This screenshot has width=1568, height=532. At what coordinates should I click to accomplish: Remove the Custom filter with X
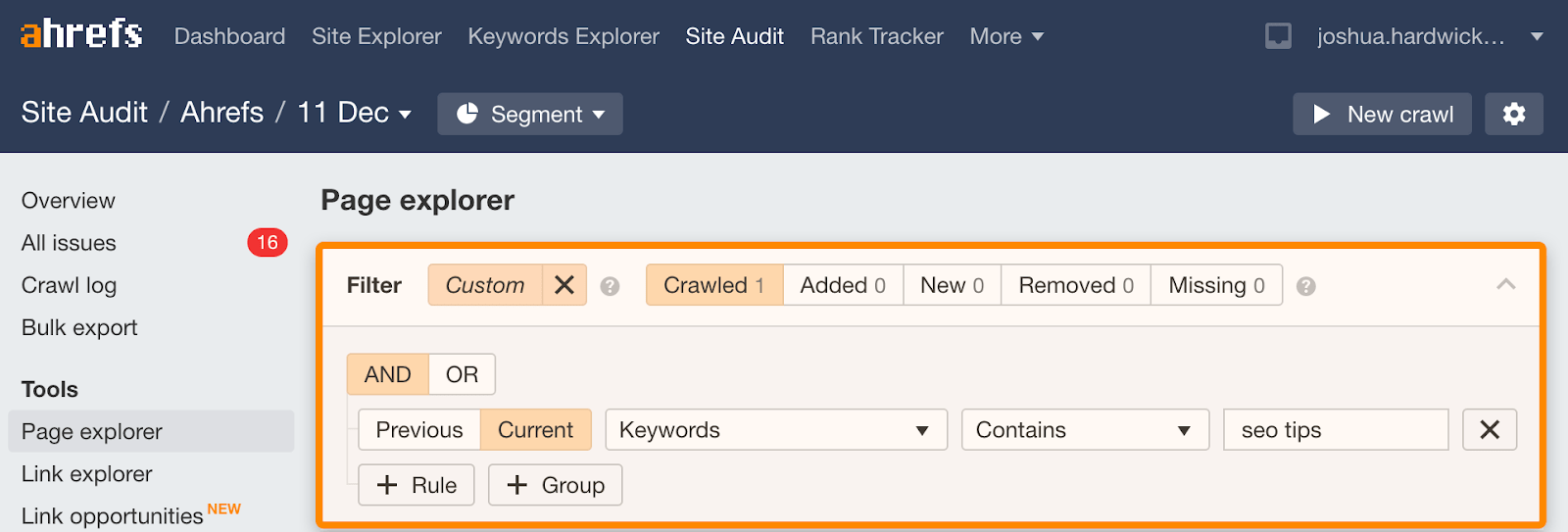pos(564,285)
